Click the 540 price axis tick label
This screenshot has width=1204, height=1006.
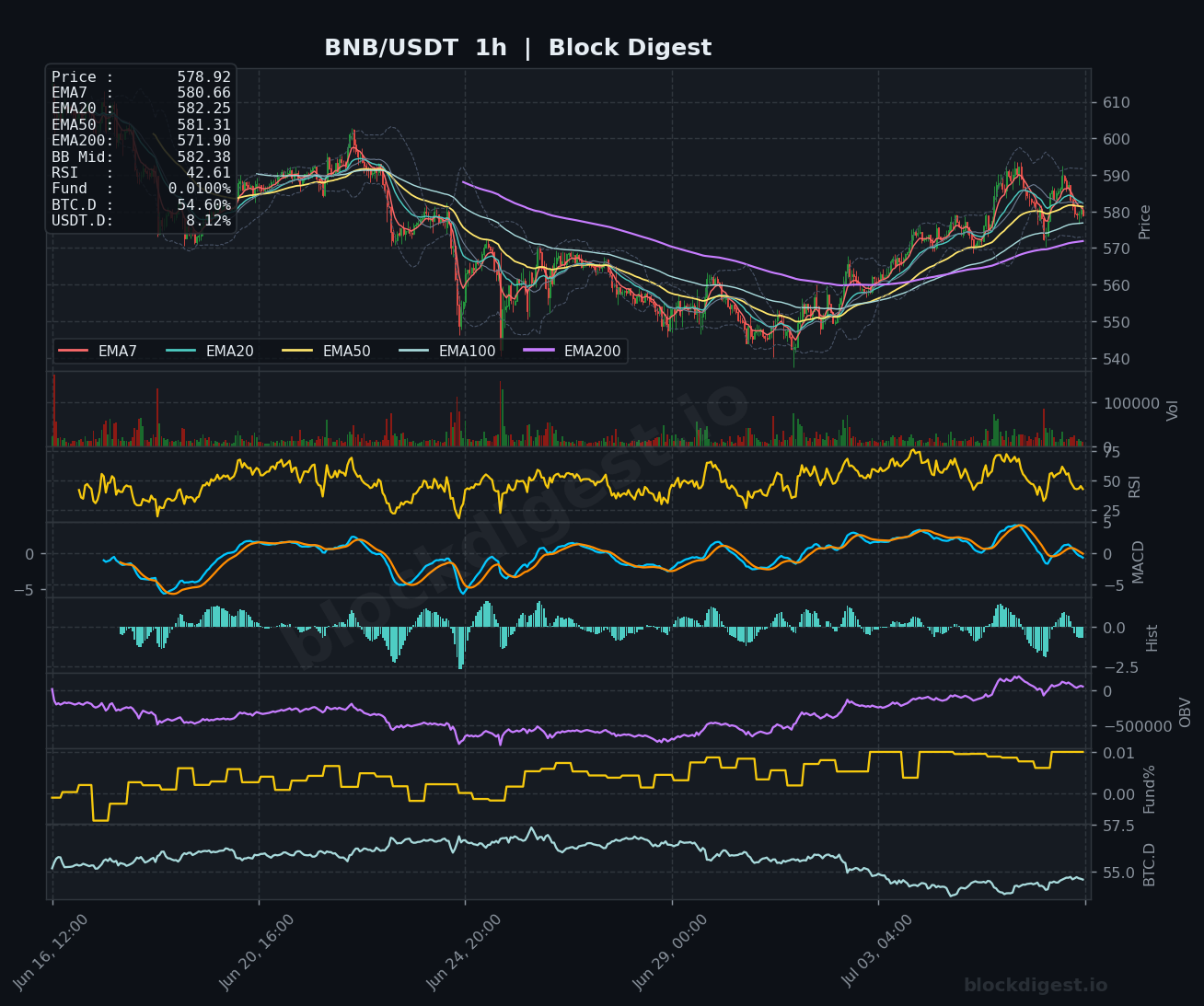click(x=1117, y=359)
